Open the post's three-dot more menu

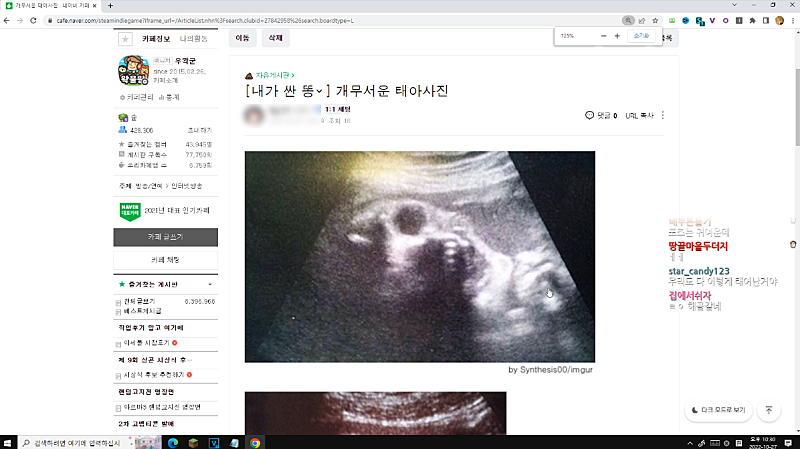tap(663, 115)
